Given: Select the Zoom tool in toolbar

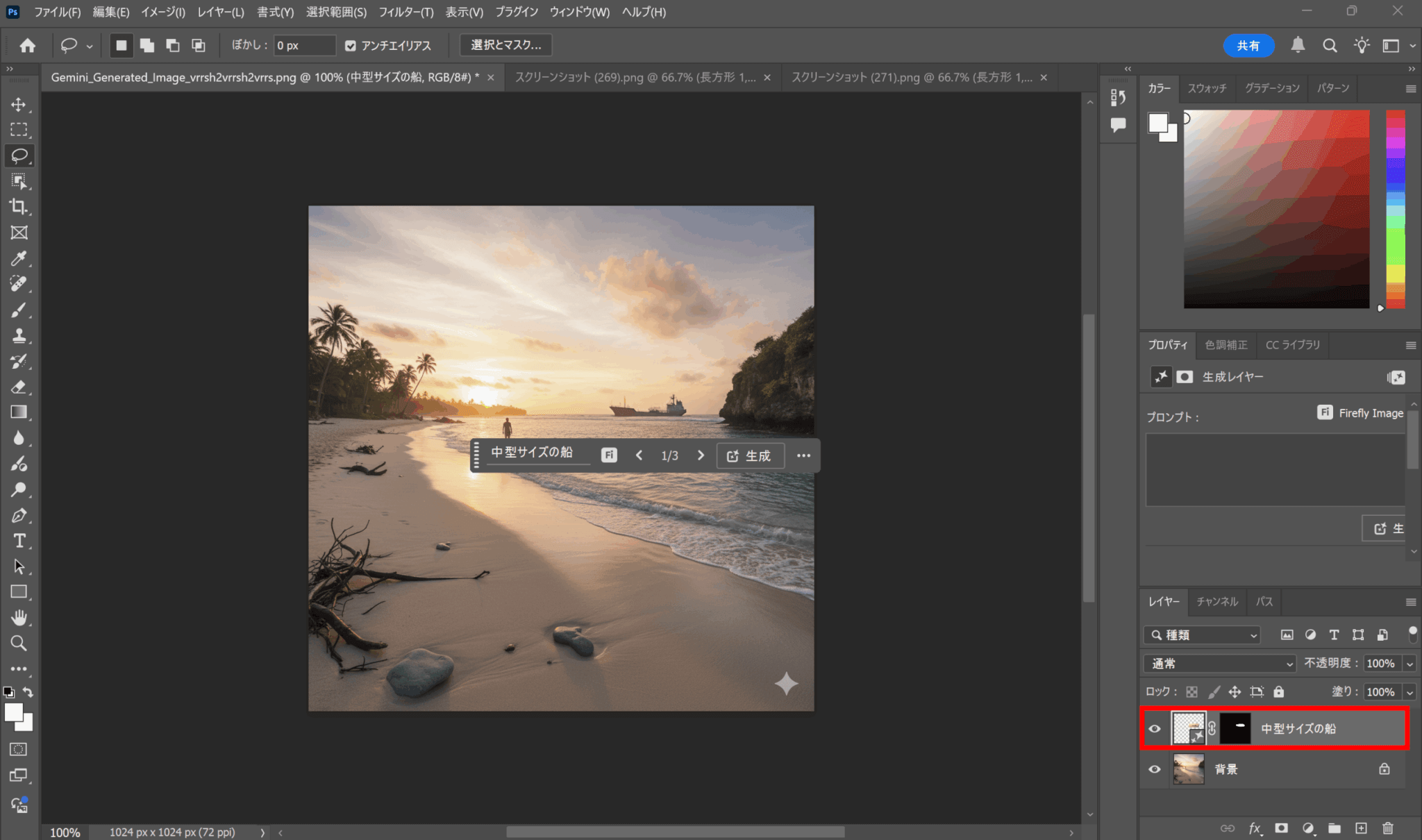Looking at the screenshot, I should pos(19,643).
